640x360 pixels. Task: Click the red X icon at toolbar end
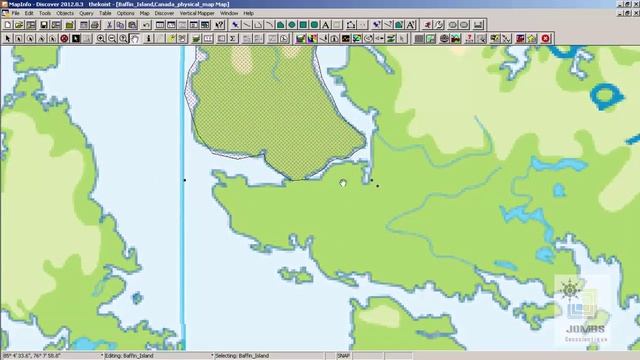coord(546,38)
